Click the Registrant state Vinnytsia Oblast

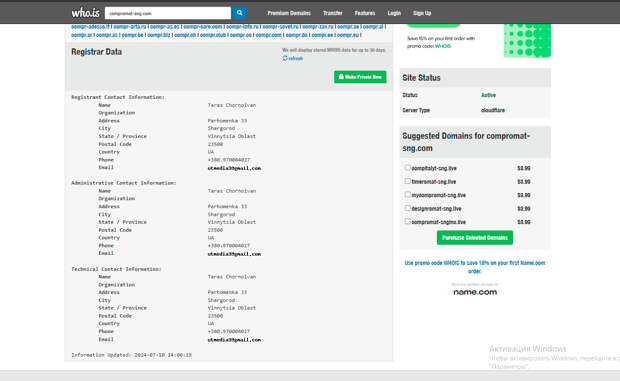point(232,136)
